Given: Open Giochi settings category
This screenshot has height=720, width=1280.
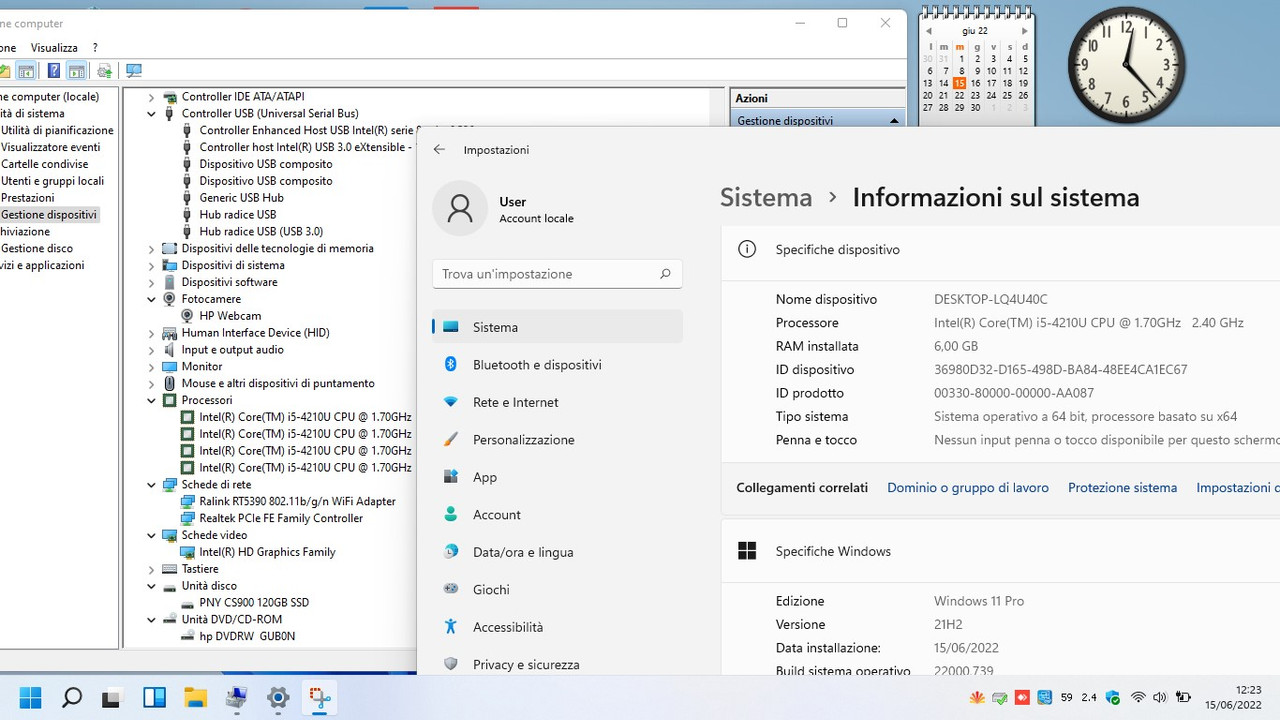Looking at the screenshot, I should point(557,590).
